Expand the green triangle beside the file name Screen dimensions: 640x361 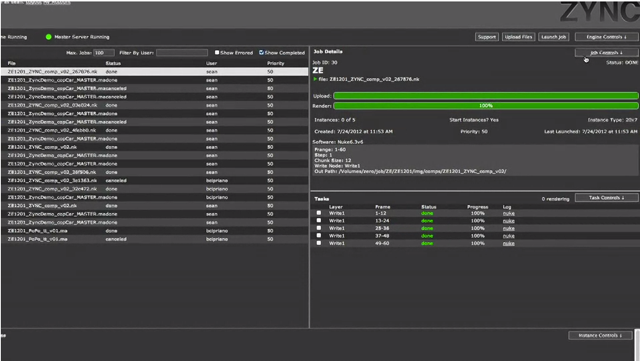point(315,79)
